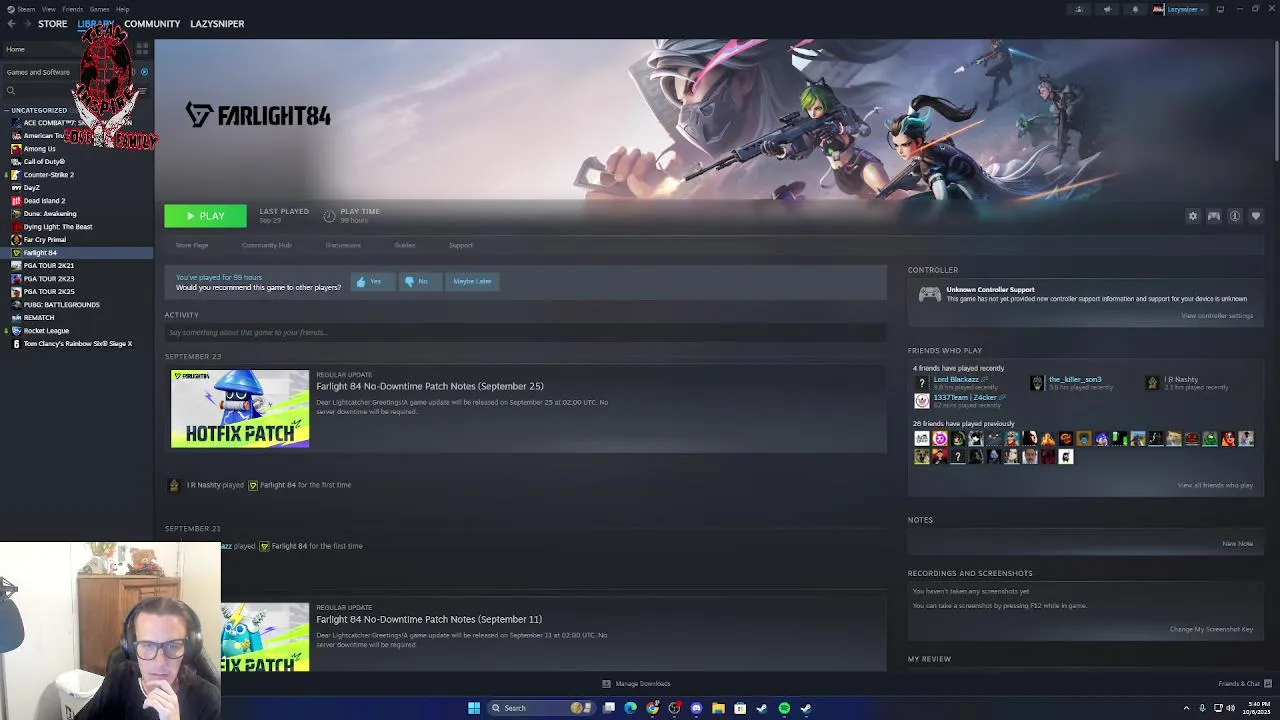This screenshot has width=1280, height=720.
Task: Click library search field
Action: [70, 91]
